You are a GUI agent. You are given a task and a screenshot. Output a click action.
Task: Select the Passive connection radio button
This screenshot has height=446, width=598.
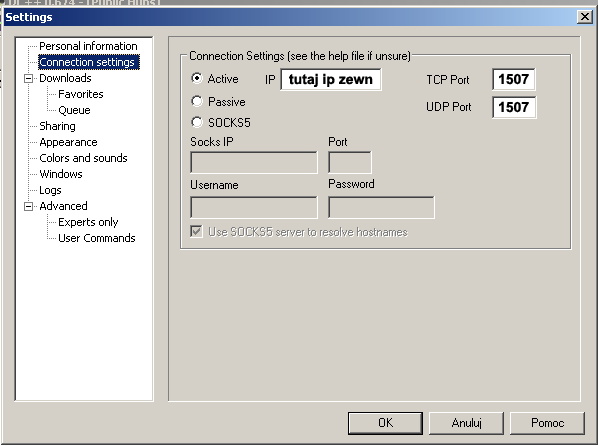[197, 101]
